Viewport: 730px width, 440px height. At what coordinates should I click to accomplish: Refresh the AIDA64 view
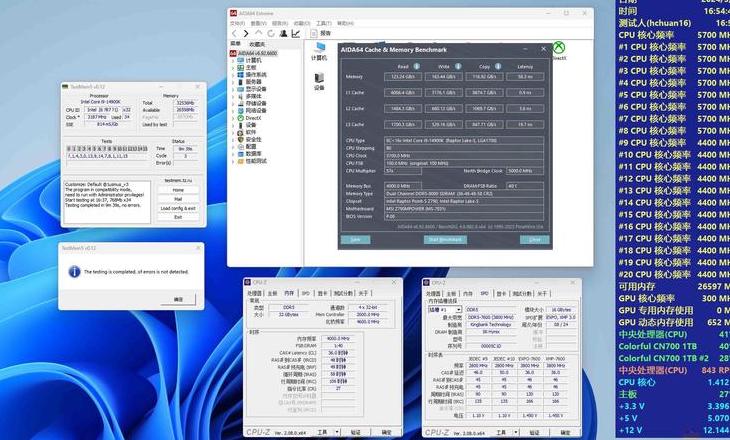[270, 34]
